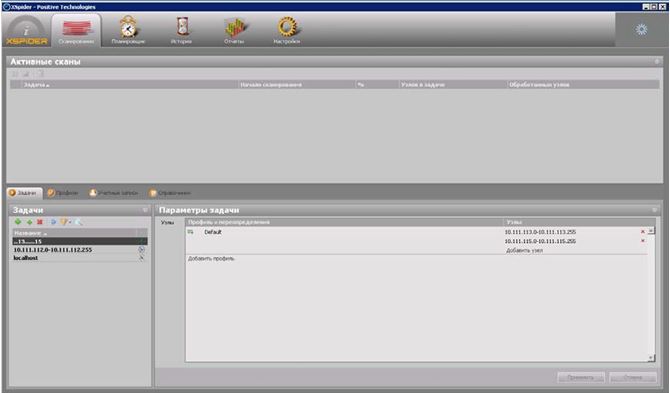Open the XSpider logo info button

pyautogui.click(x=26, y=31)
